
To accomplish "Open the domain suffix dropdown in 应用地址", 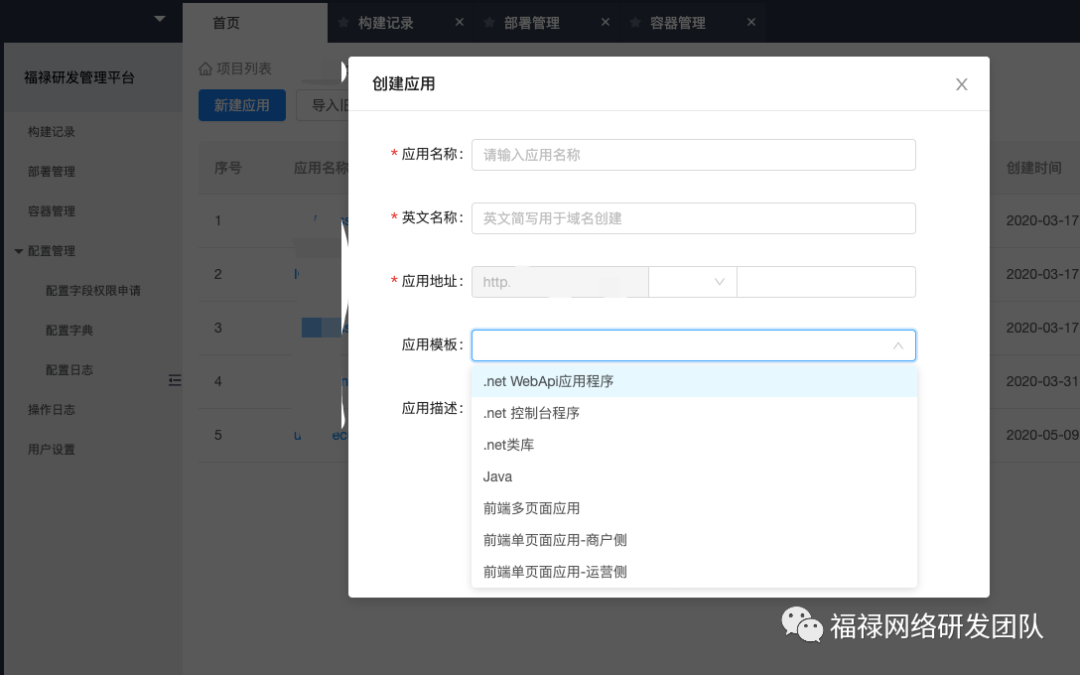I will click(692, 282).
